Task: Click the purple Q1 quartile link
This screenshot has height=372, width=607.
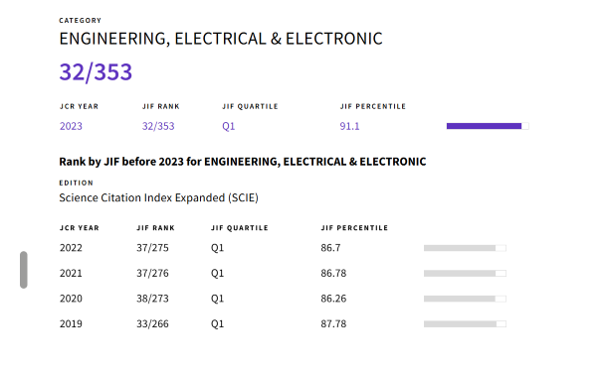Action: click(228, 126)
